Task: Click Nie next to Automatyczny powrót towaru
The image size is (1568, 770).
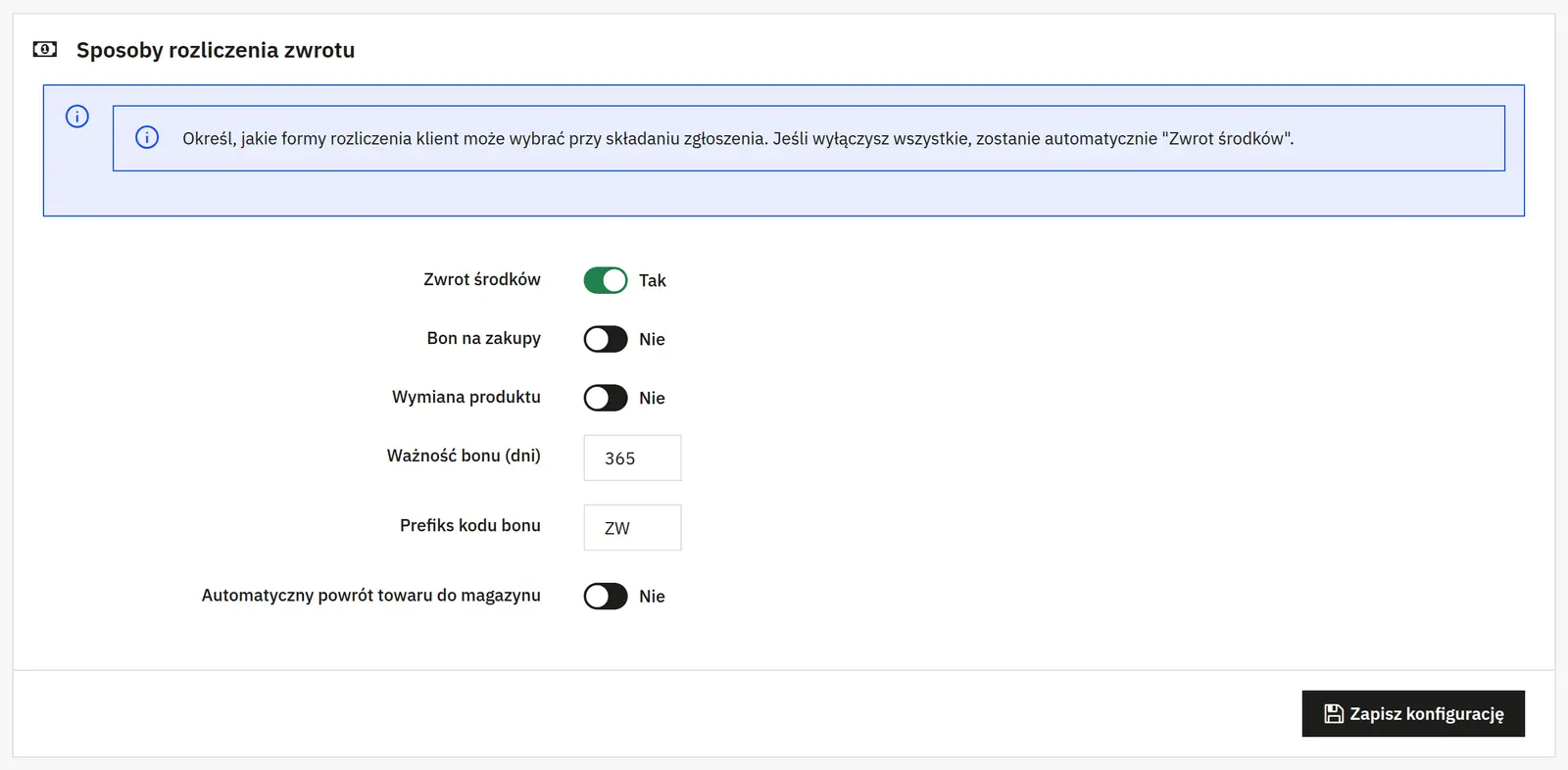Action: (652, 596)
